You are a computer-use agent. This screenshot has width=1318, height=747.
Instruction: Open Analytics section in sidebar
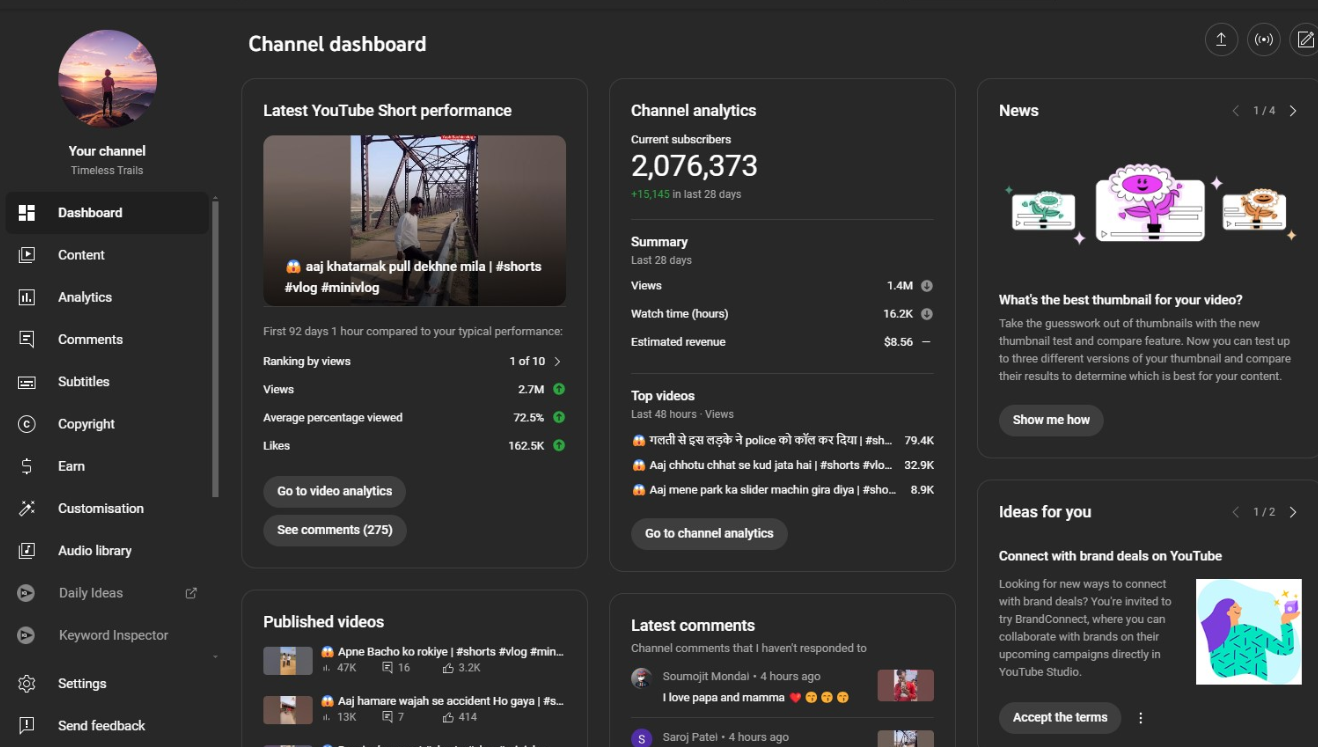pyautogui.click(x=107, y=297)
